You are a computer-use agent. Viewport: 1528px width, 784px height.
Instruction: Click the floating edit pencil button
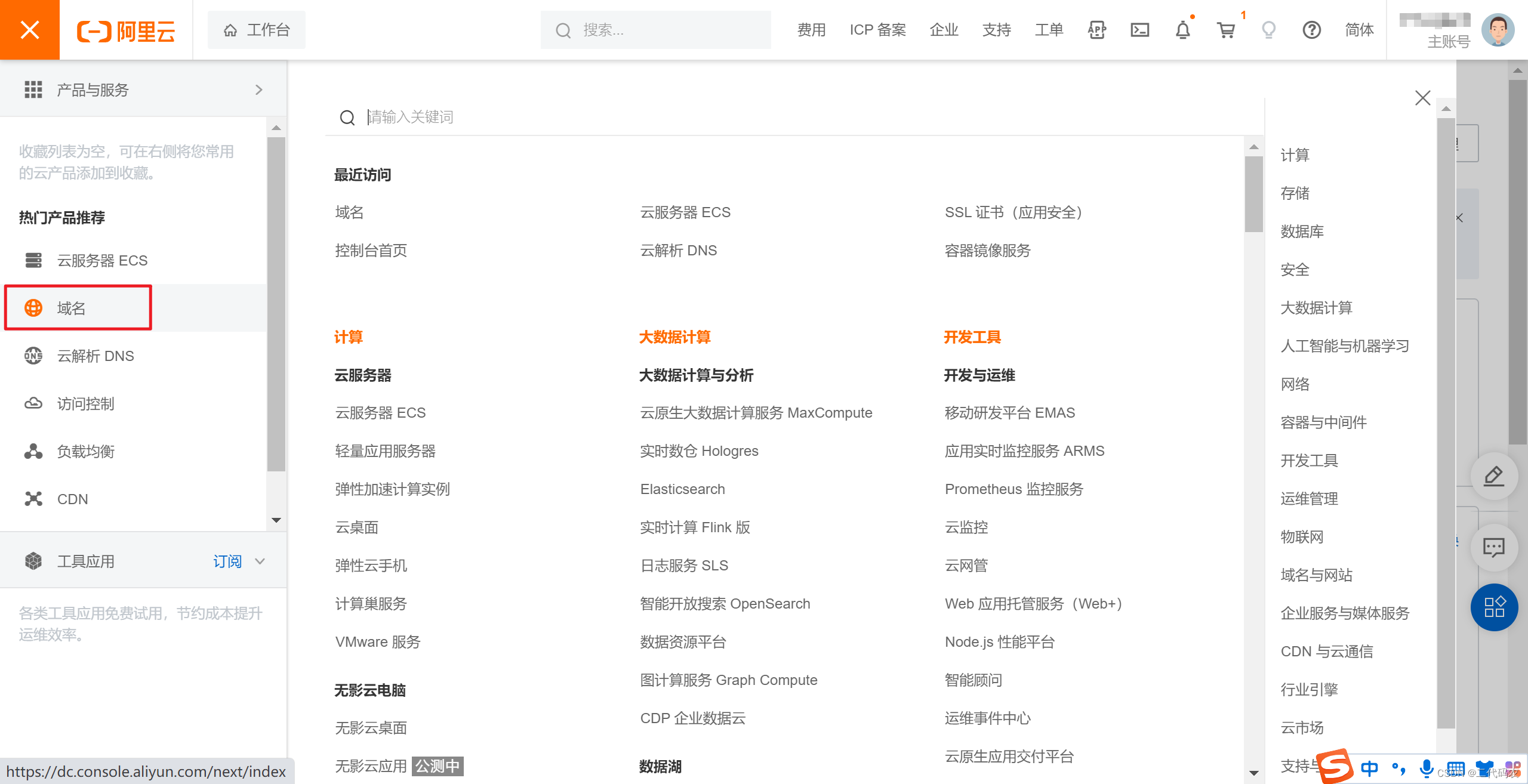[x=1493, y=476]
